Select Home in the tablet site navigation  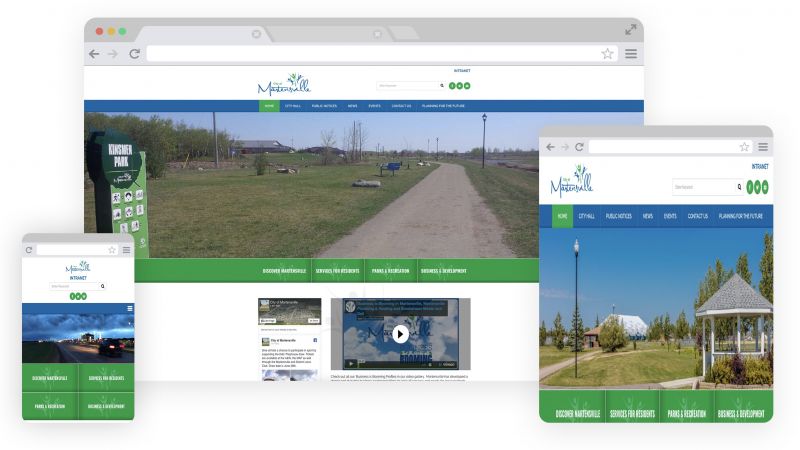point(562,216)
